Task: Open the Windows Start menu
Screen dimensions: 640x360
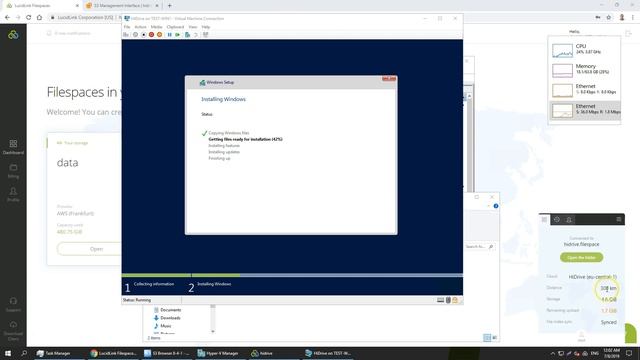Action: point(7,353)
